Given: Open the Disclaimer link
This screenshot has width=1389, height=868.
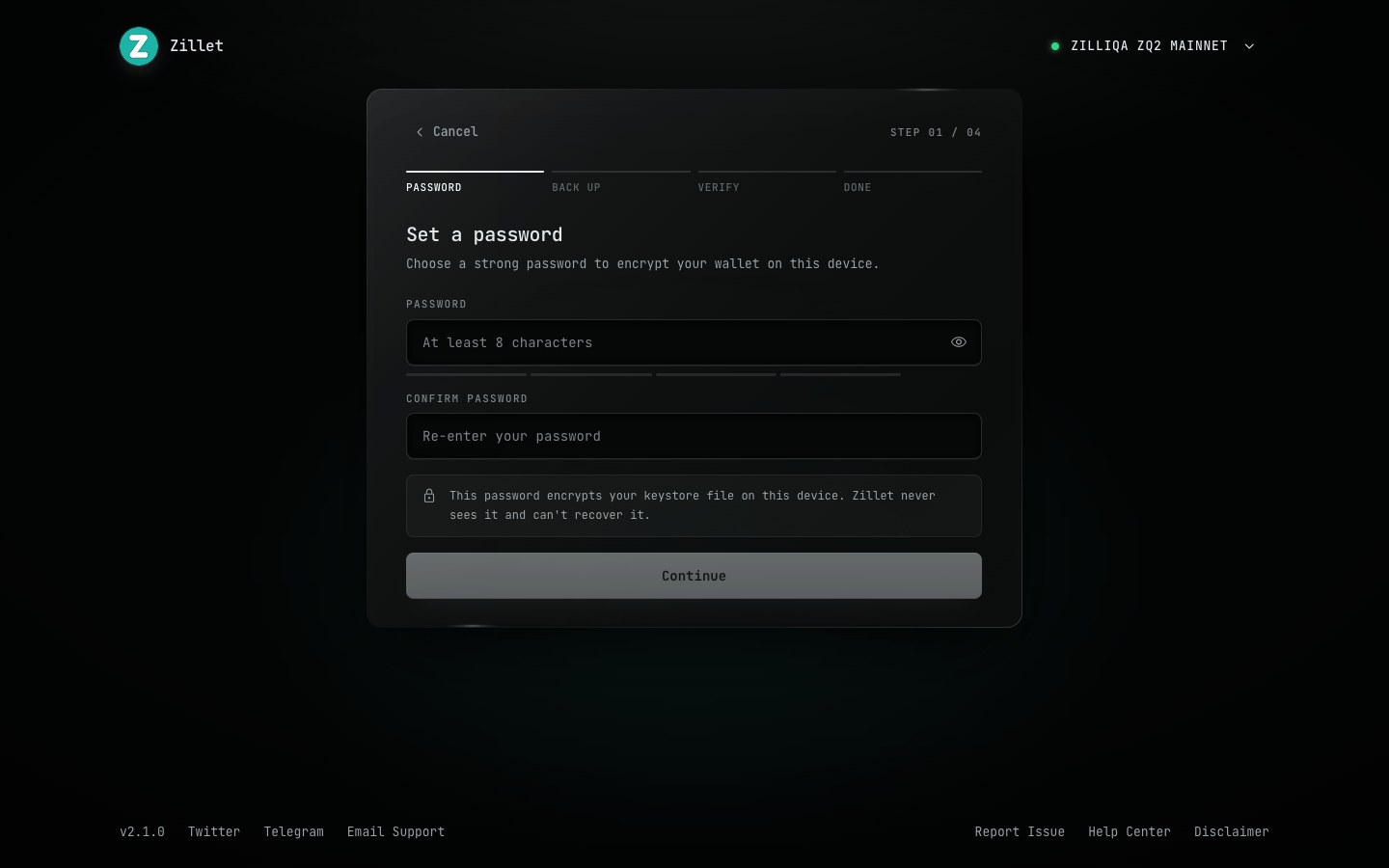Looking at the screenshot, I should [1232, 831].
